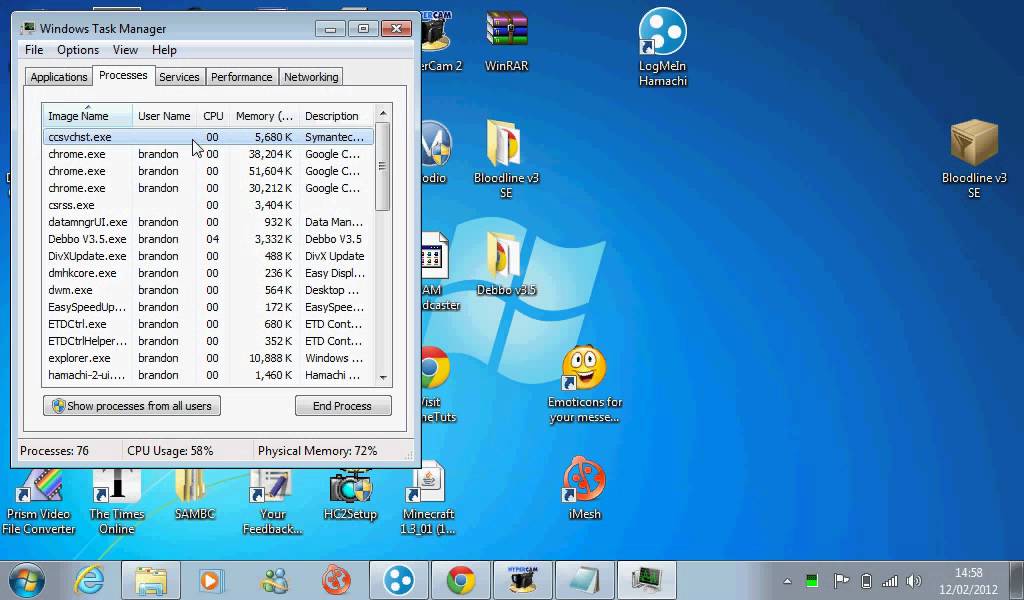This screenshot has width=1024, height=600.
Task: Switch to the Performance tab
Action: tap(241, 77)
